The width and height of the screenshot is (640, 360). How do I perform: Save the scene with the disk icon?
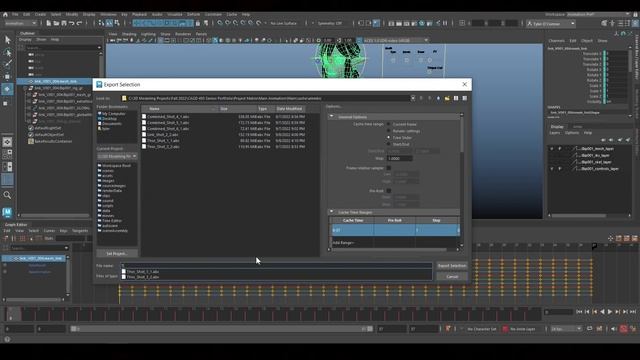coord(64,23)
